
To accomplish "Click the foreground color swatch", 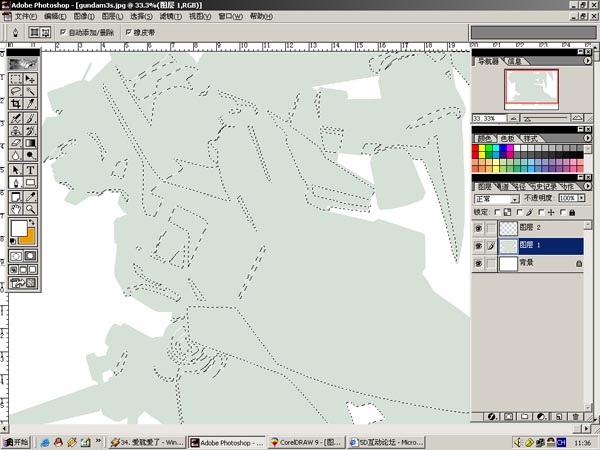I will (18, 228).
